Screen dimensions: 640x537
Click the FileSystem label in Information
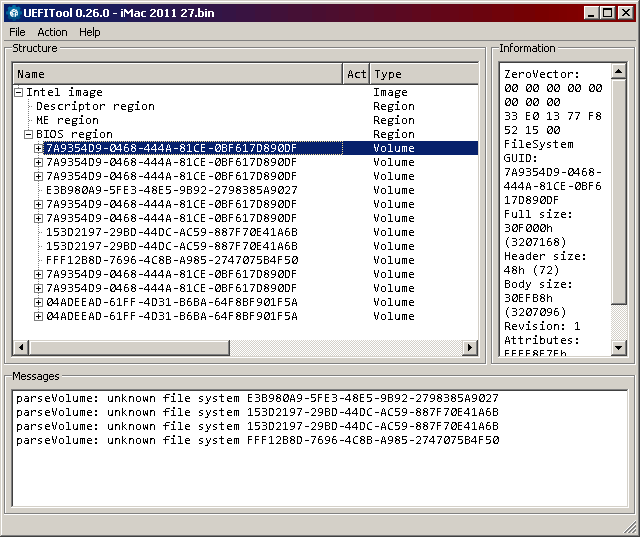[538, 144]
